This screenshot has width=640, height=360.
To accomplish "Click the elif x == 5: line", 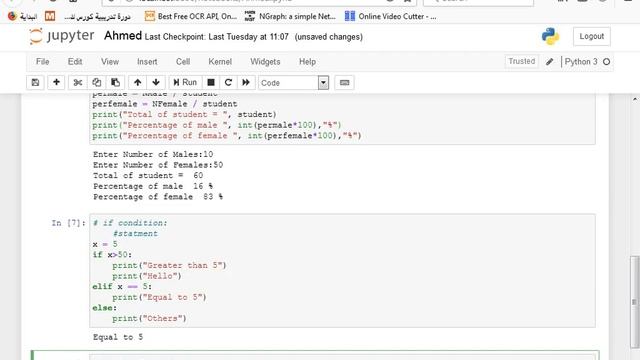I will click(x=122, y=287).
